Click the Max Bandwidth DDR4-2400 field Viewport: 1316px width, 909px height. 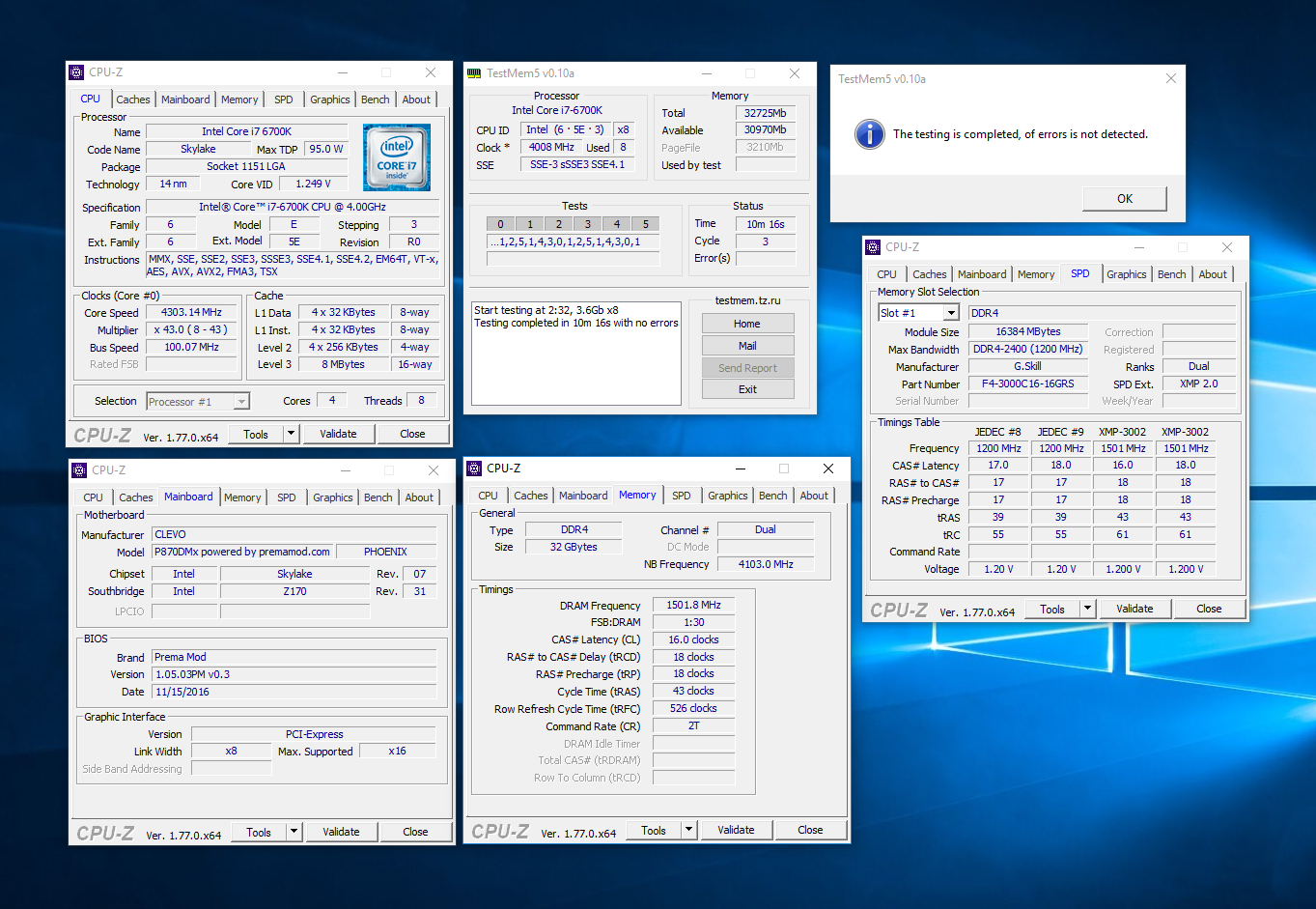[1027, 349]
